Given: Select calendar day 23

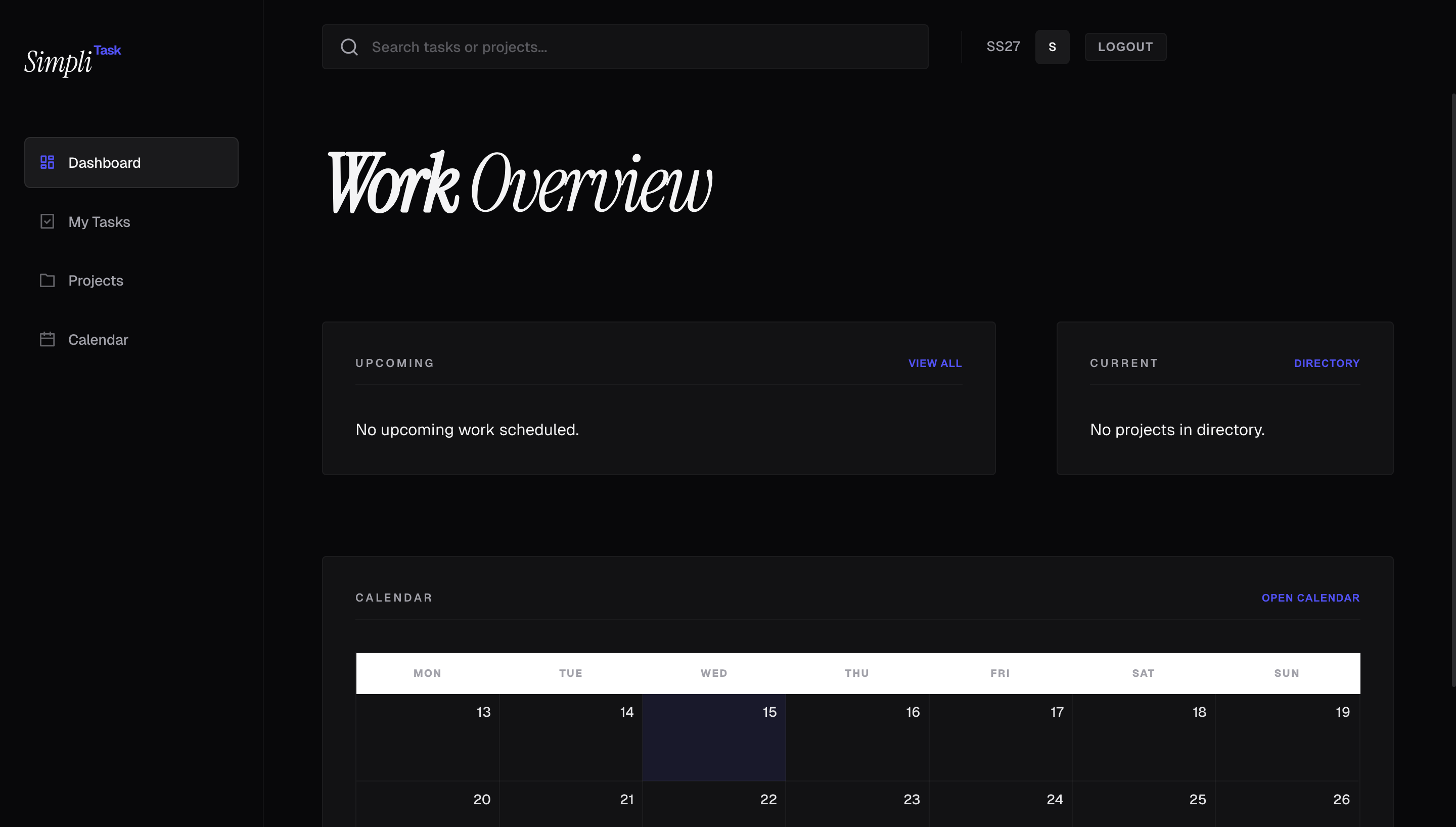Looking at the screenshot, I should click(857, 804).
